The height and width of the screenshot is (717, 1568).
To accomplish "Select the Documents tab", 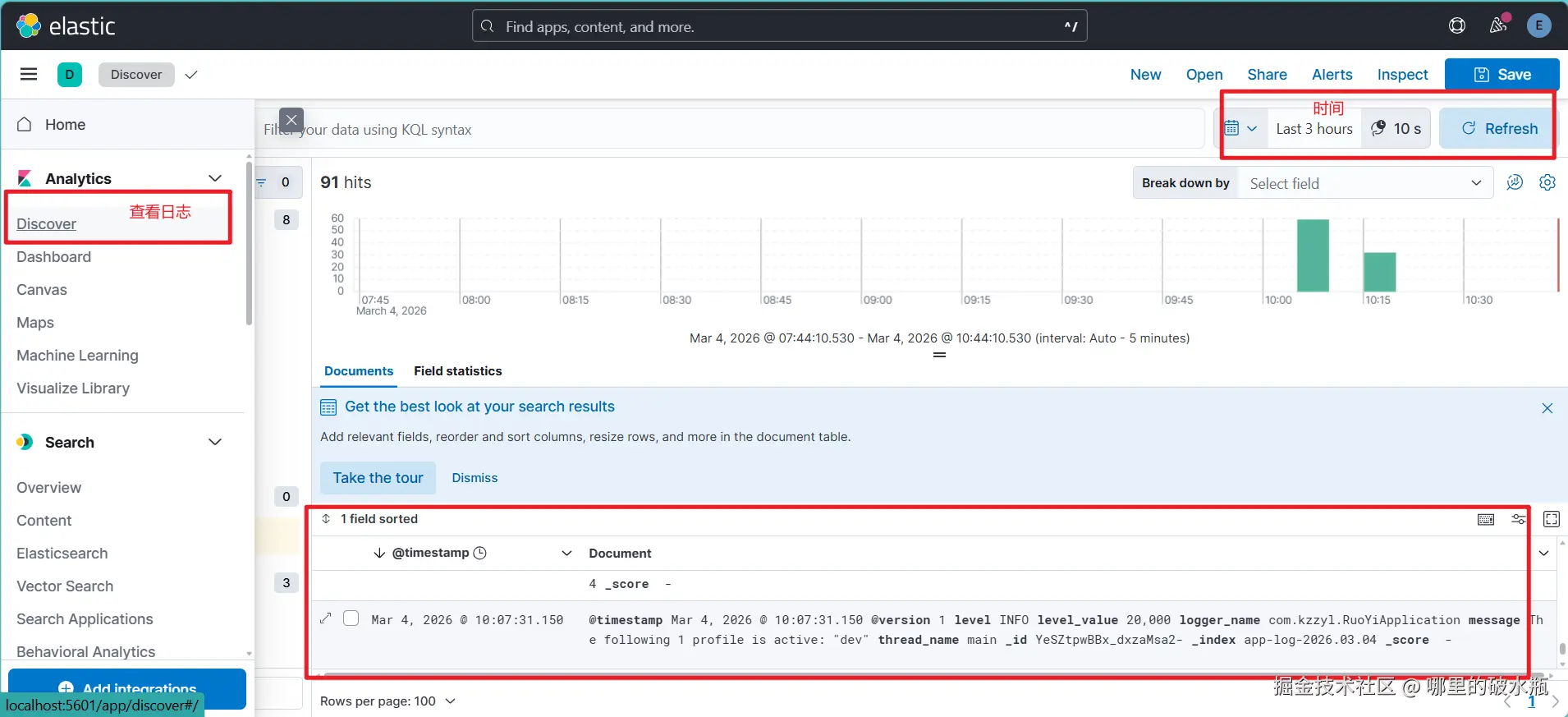I will click(359, 371).
